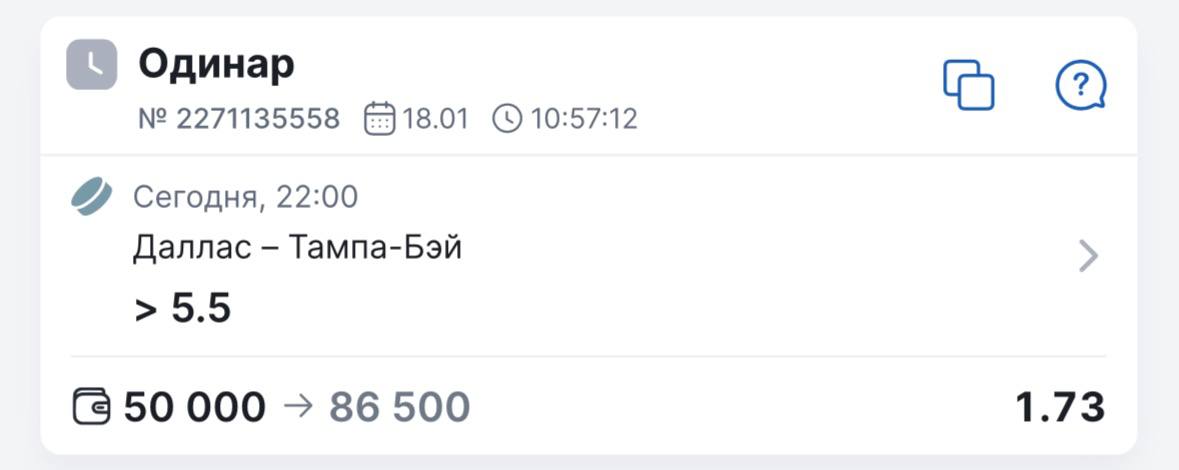Click the 50 000 stake amount
1179x470 pixels.
195,407
